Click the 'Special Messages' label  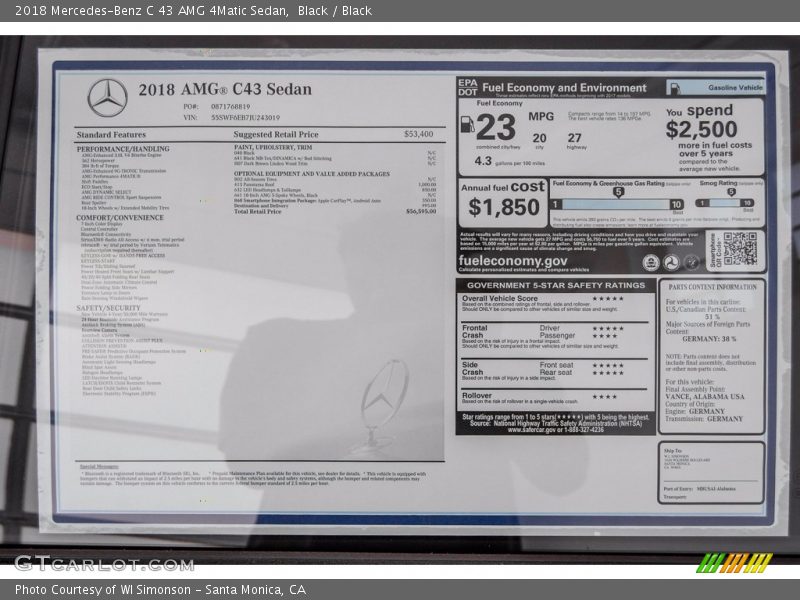click(x=99, y=466)
